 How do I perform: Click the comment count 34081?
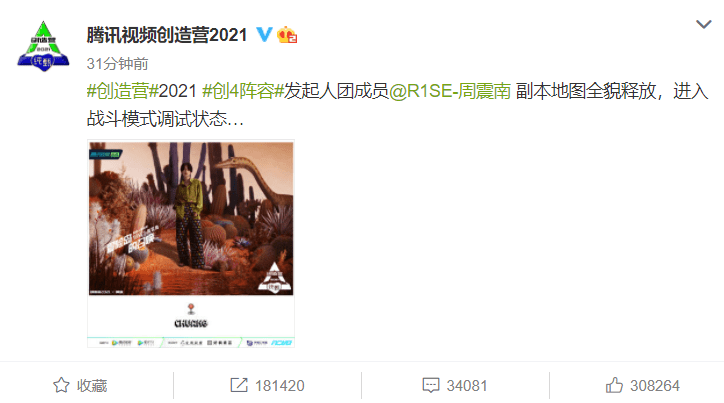tap(467, 385)
